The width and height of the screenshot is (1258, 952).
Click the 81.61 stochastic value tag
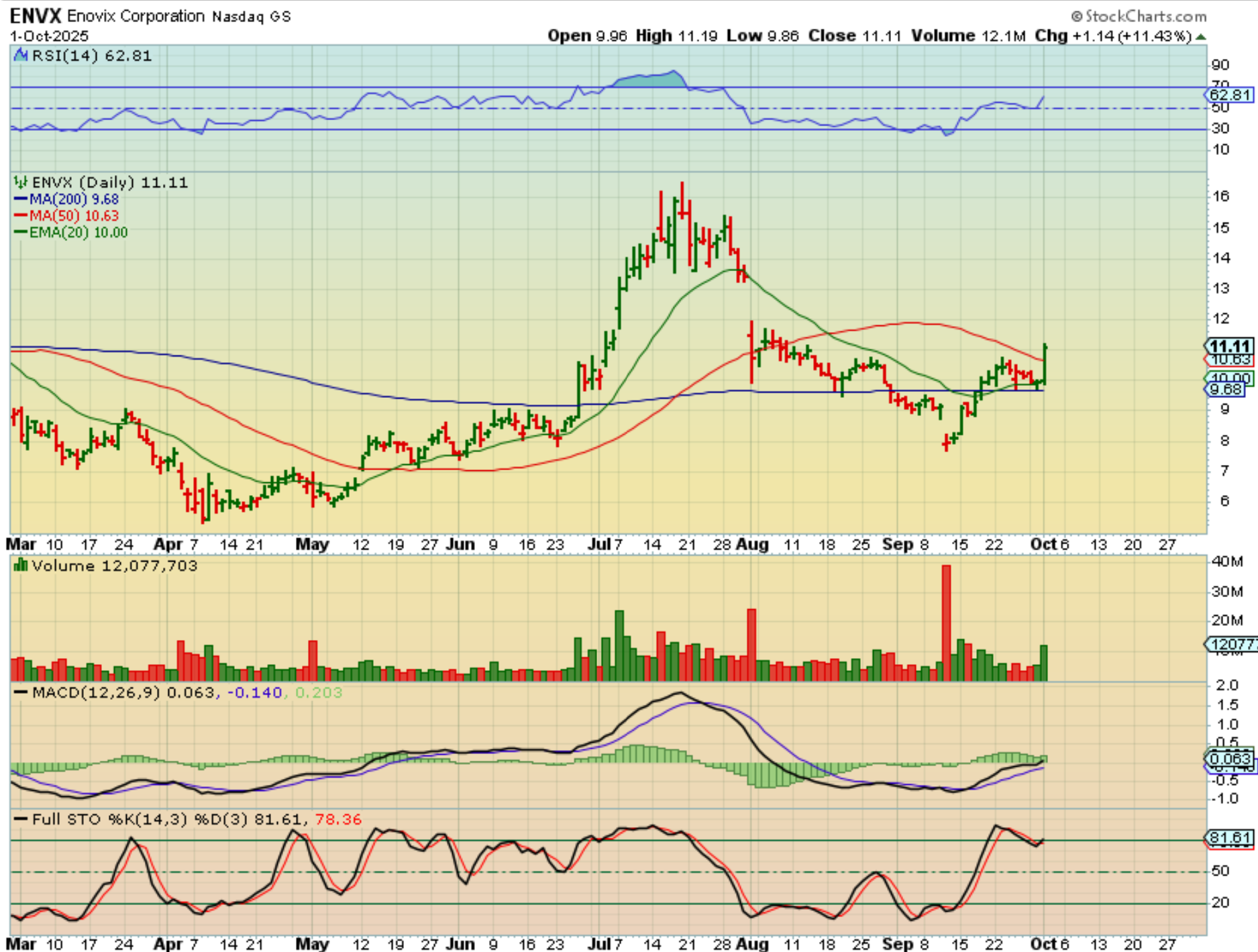[x=1229, y=838]
